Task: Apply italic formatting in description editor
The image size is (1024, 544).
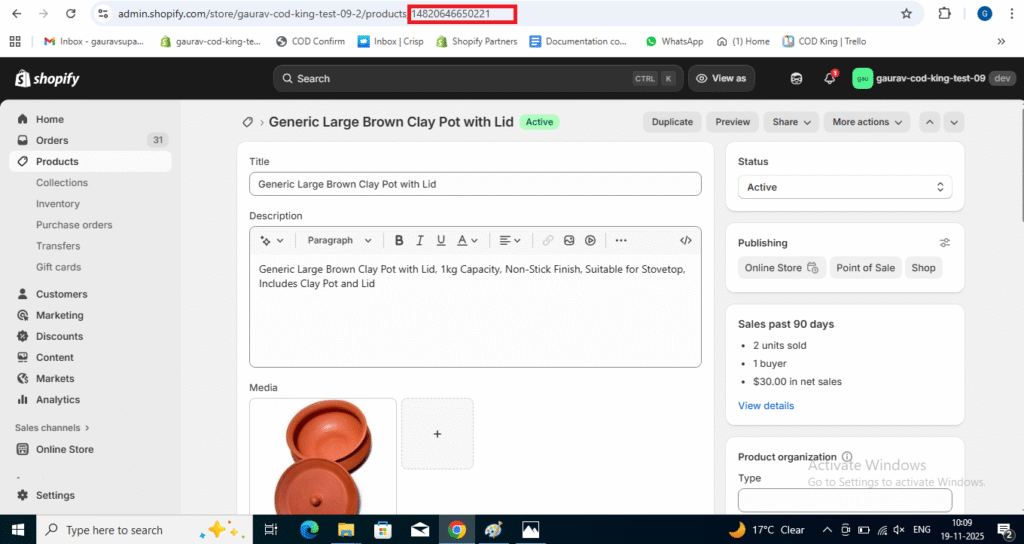Action: (419, 240)
